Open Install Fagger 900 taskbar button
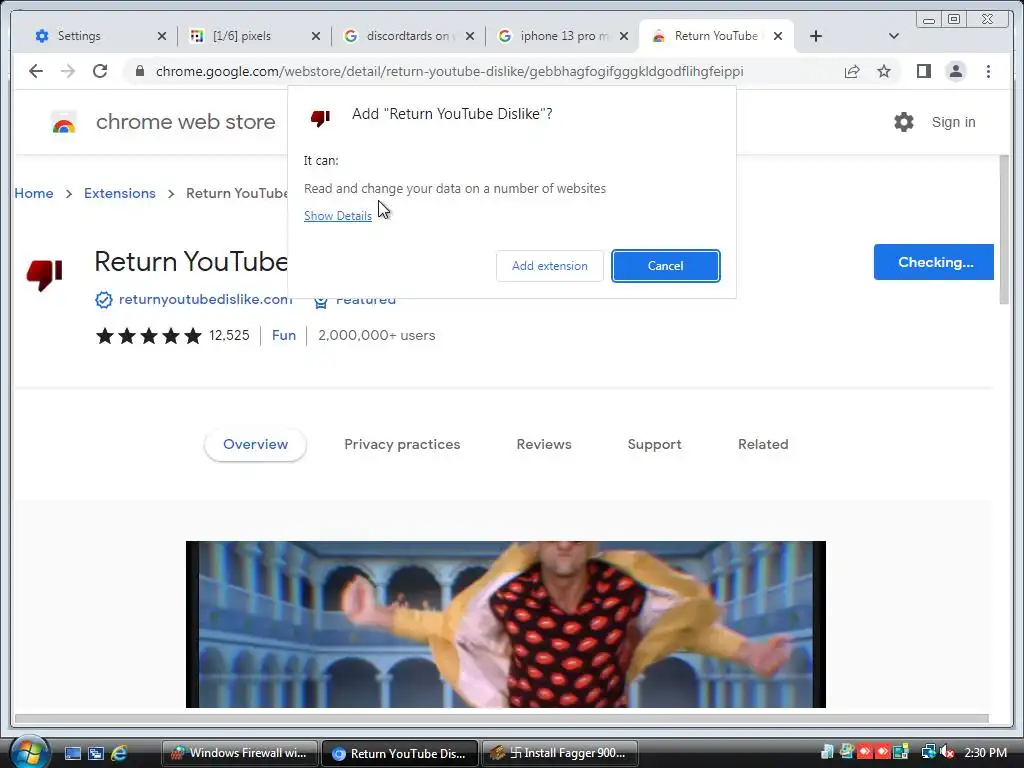Viewport: 1024px width, 768px height. [560, 754]
